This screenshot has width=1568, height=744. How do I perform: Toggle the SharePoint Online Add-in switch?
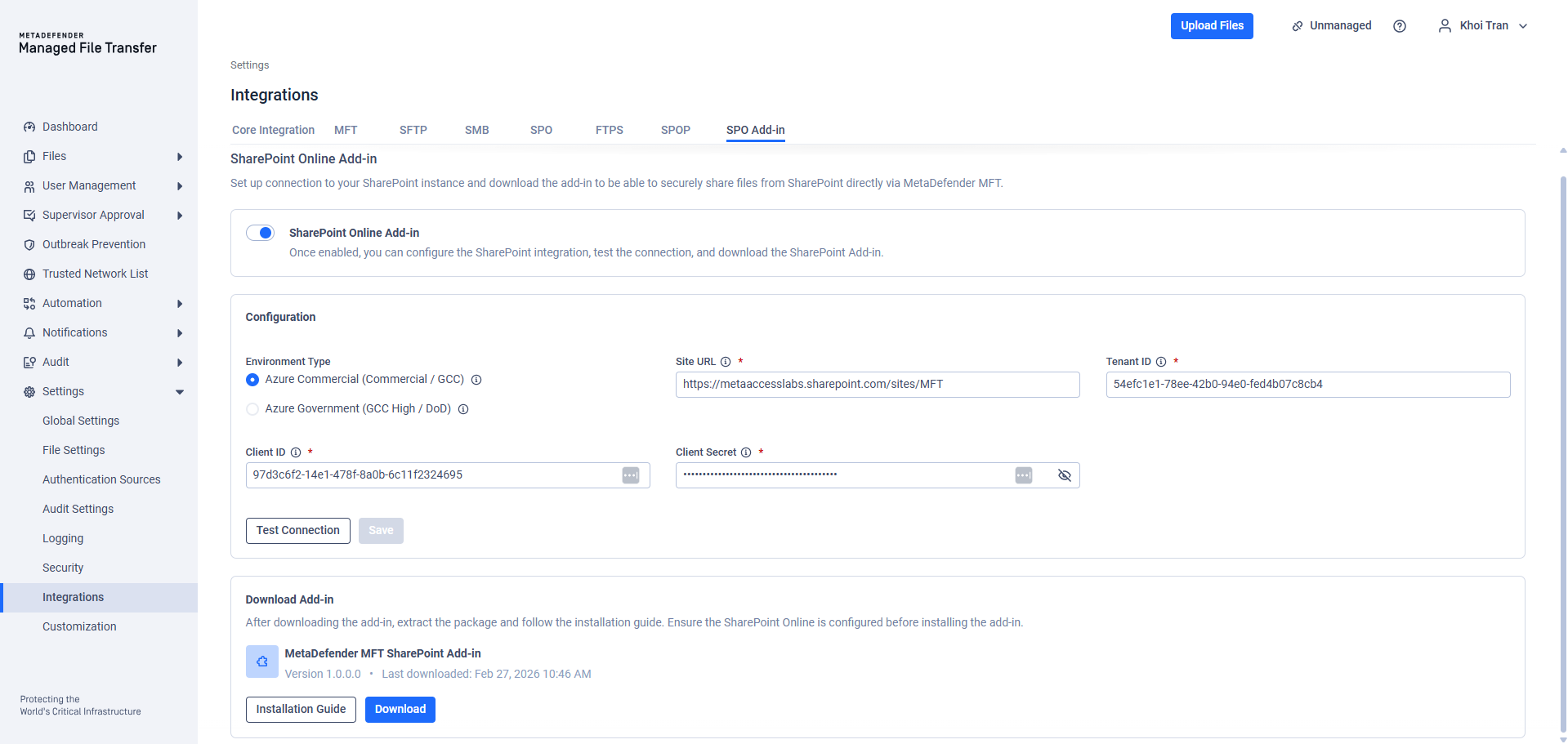(x=261, y=234)
